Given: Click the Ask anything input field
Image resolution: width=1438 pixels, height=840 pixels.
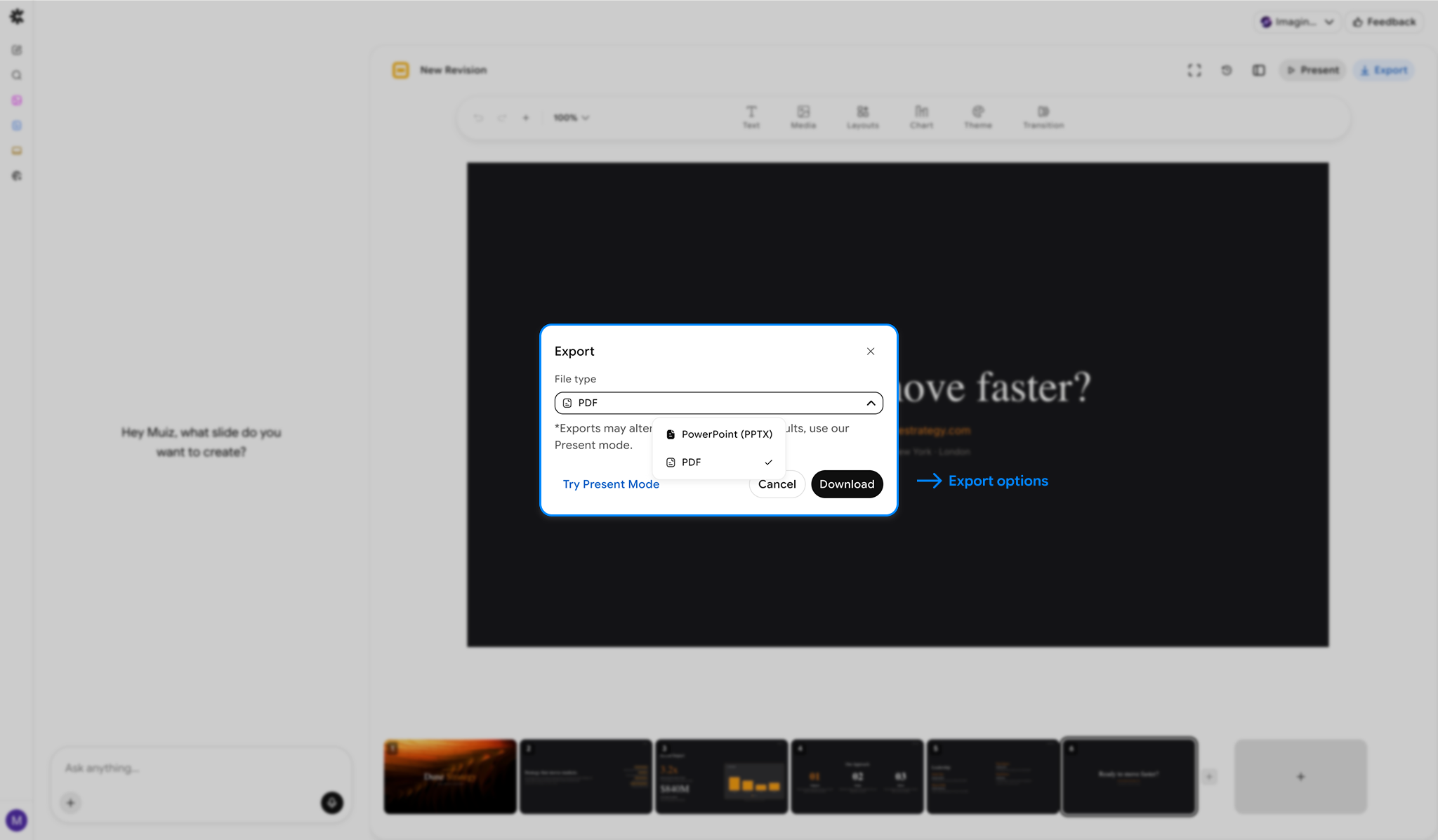Looking at the screenshot, I should pyautogui.click(x=200, y=768).
